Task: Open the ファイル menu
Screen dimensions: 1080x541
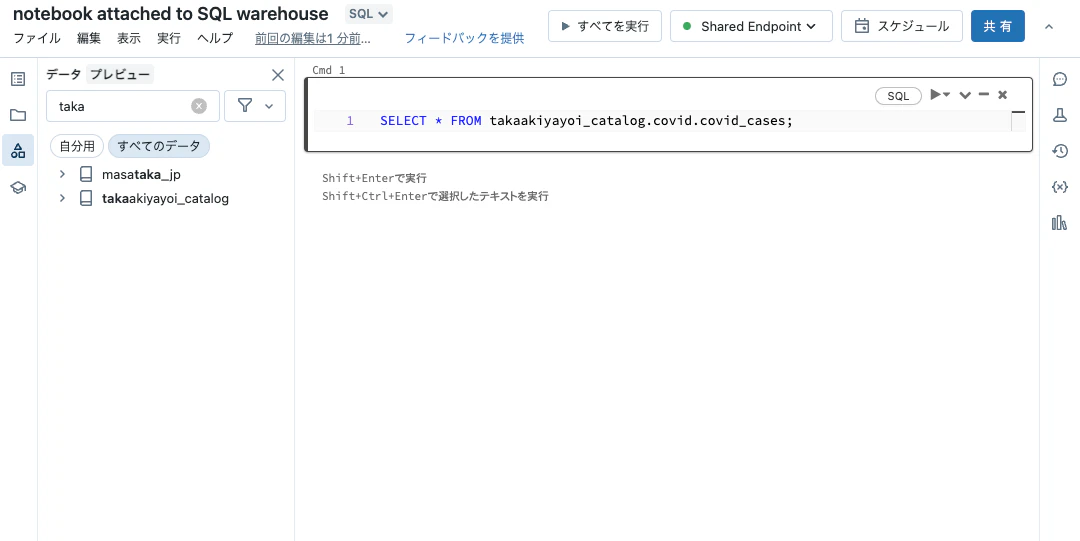Action: pos(37,39)
